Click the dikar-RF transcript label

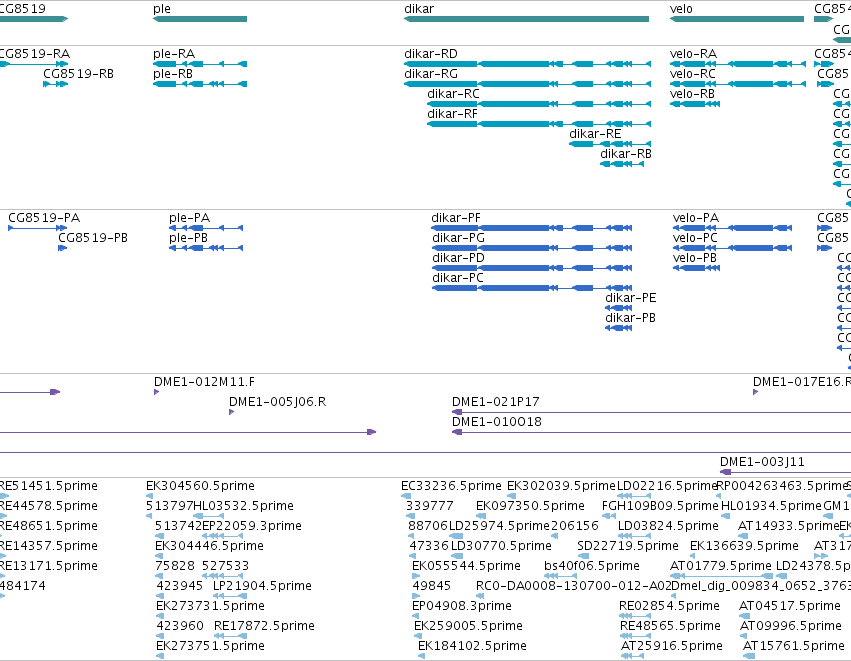tap(452, 114)
